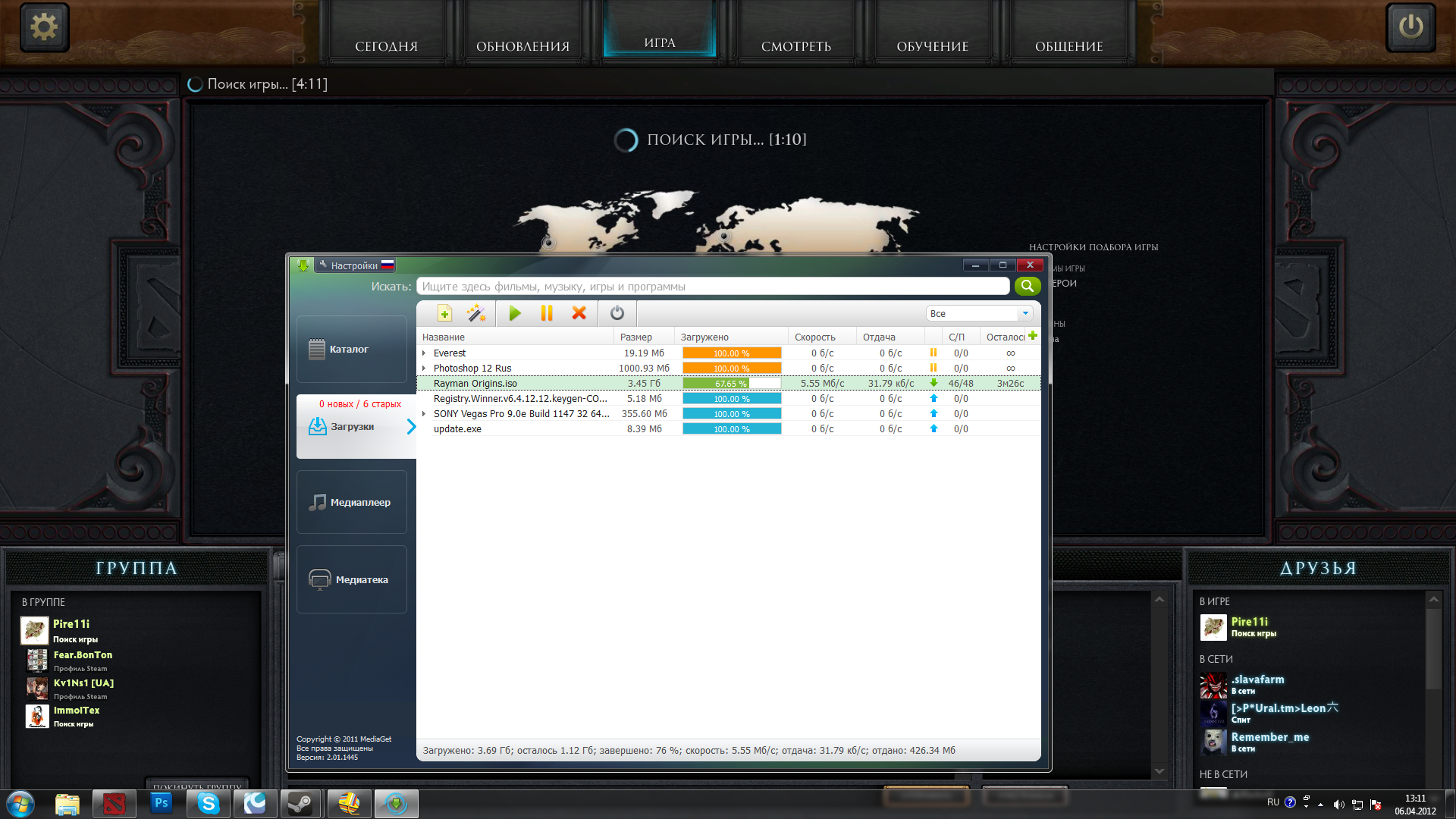The height and width of the screenshot is (819, 1456).
Task: Click Rayman Origins 67.65% progress bar
Action: click(732, 384)
